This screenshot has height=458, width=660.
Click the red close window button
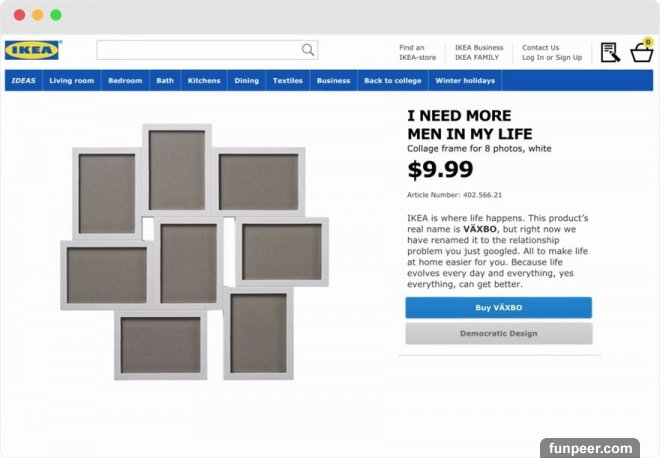coord(19,15)
